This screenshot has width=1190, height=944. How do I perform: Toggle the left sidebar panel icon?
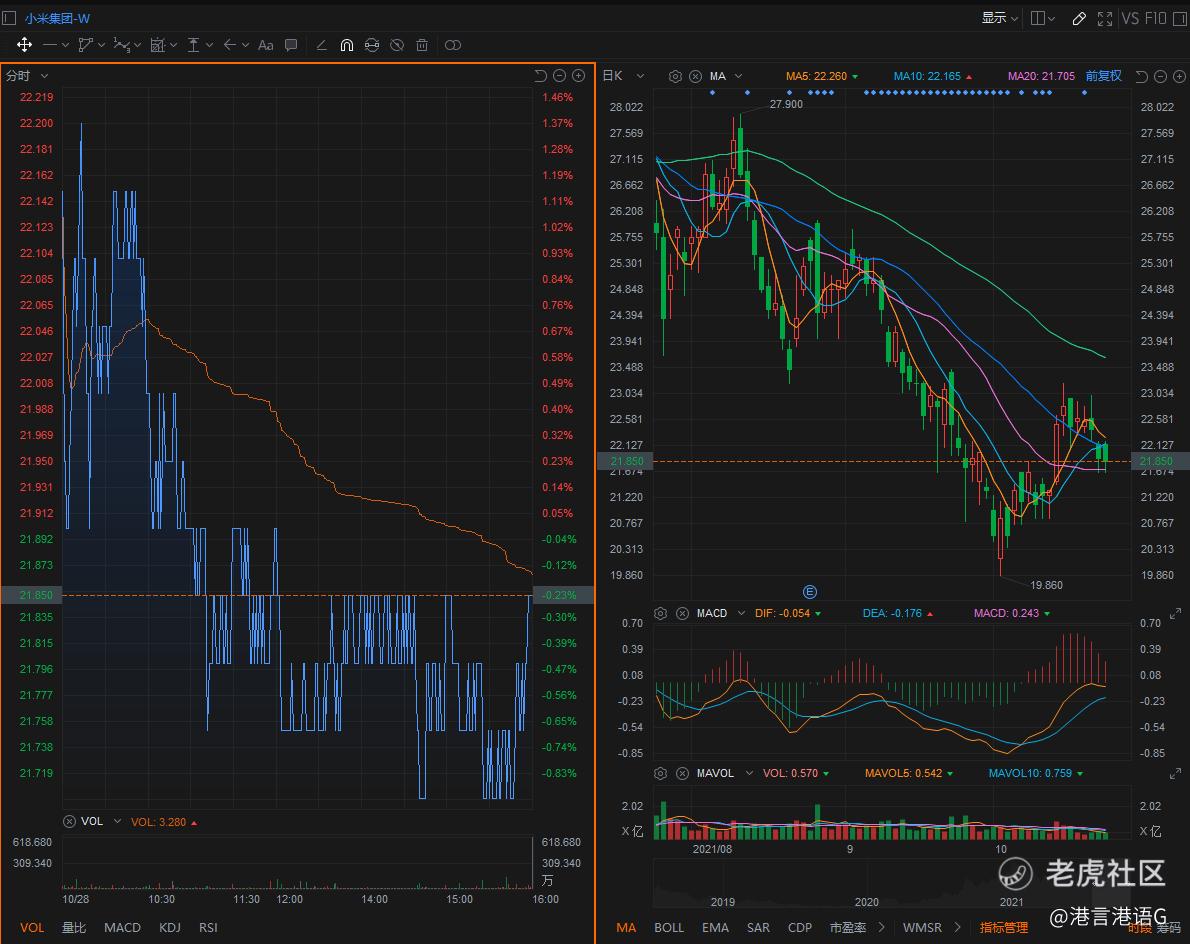(x=10, y=18)
